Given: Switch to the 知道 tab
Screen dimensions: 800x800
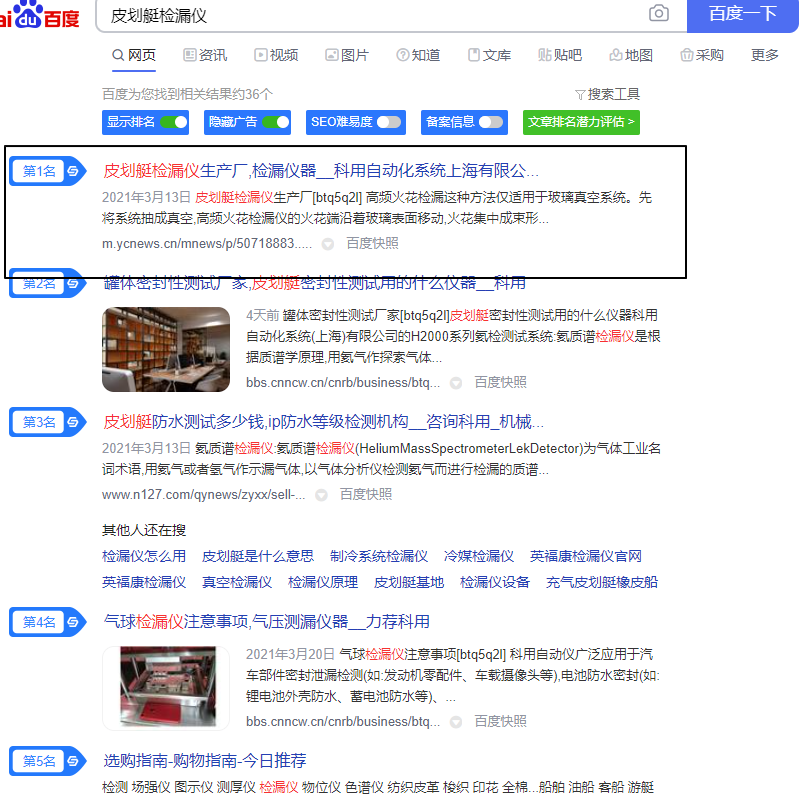Looking at the screenshot, I should coord(418,55).
